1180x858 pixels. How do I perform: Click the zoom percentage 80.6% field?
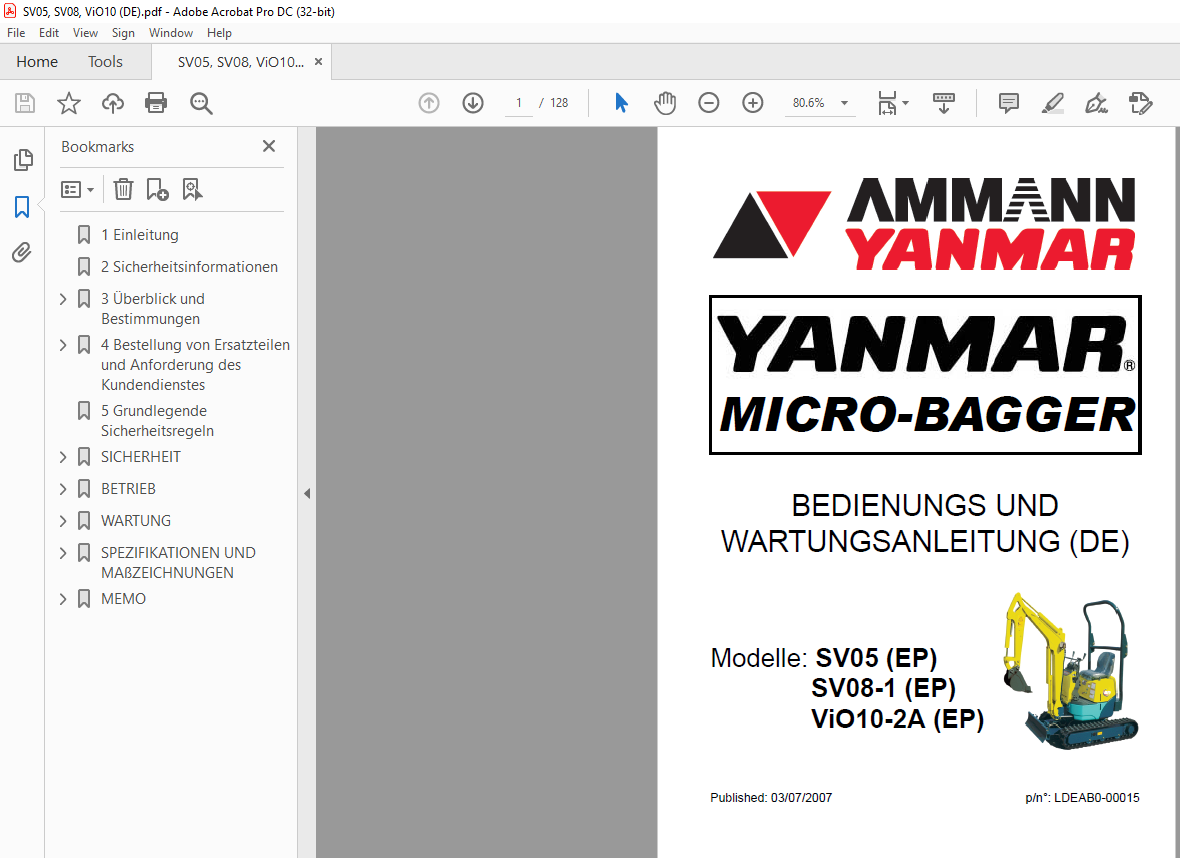808,103
